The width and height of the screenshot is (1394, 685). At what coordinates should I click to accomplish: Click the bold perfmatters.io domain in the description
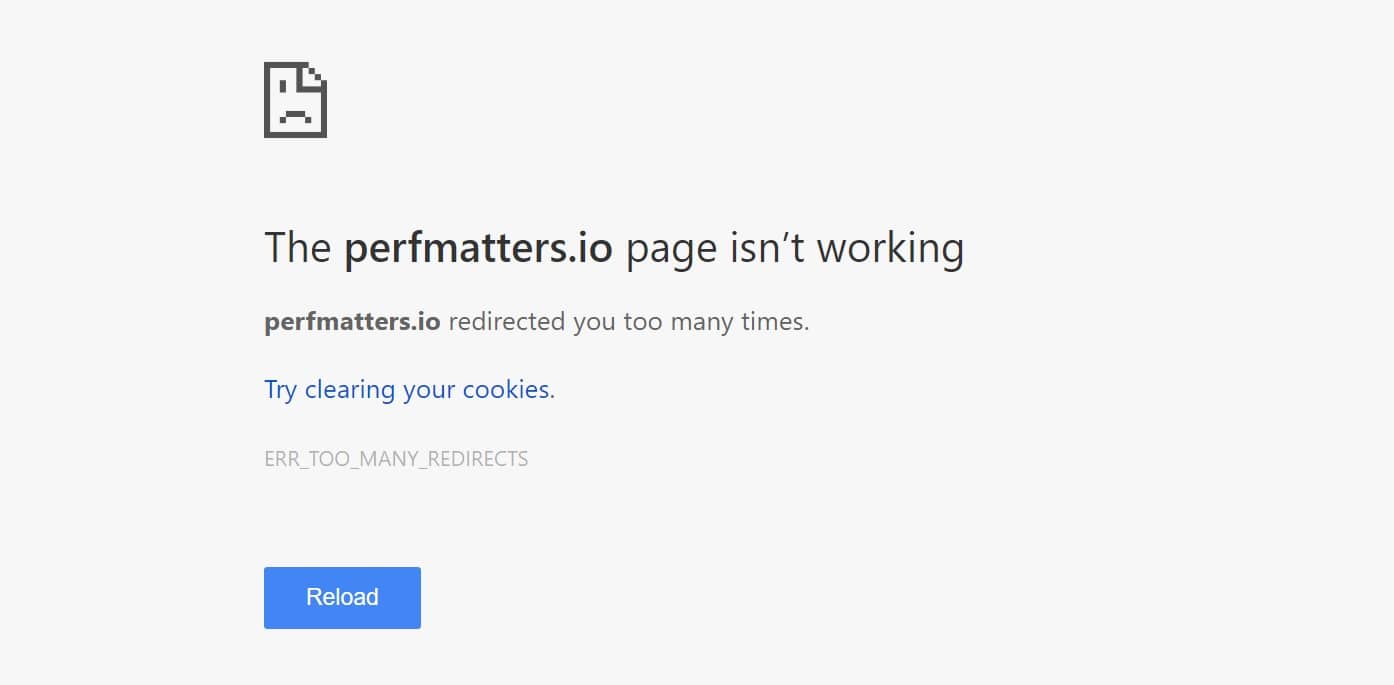tap(350, 321)
